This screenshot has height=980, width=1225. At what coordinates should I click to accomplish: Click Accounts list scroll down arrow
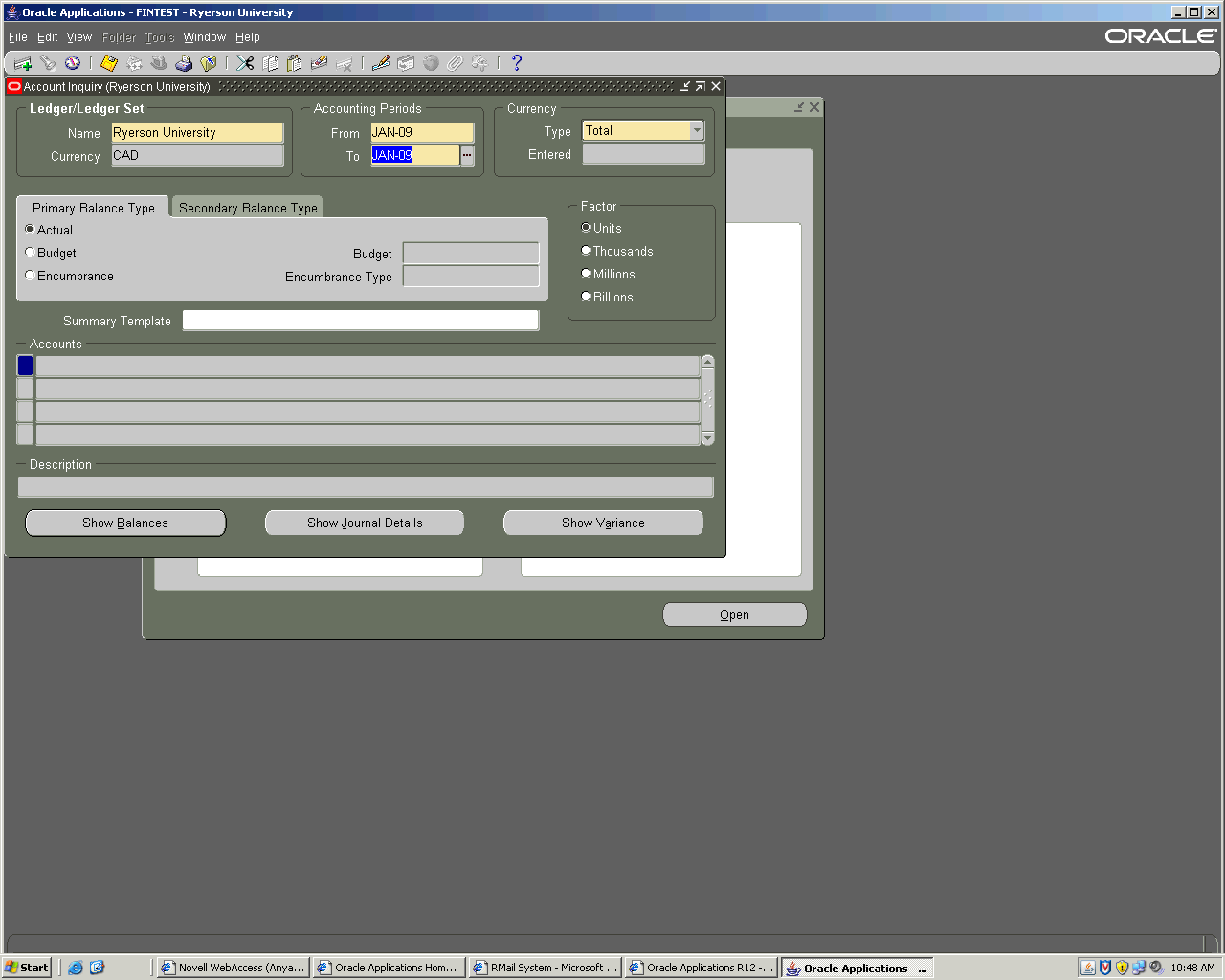(x=708, y=438)
